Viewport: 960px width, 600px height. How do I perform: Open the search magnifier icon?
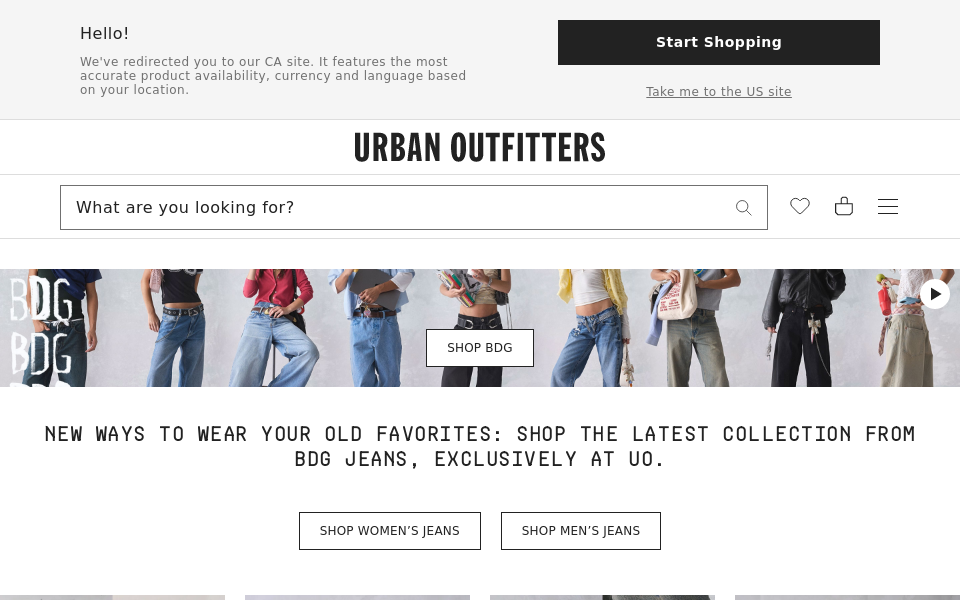coord(744,207)
